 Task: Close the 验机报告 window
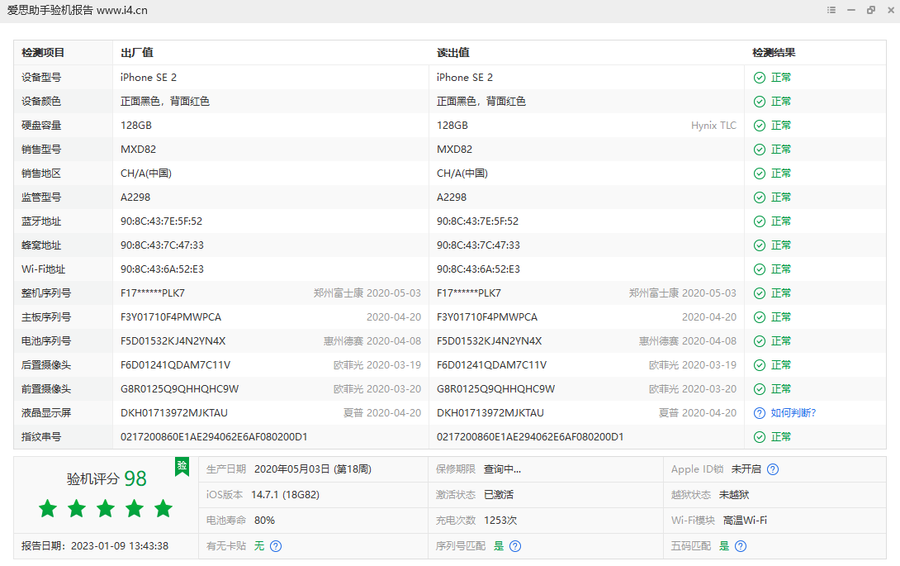tap(891, 10)
